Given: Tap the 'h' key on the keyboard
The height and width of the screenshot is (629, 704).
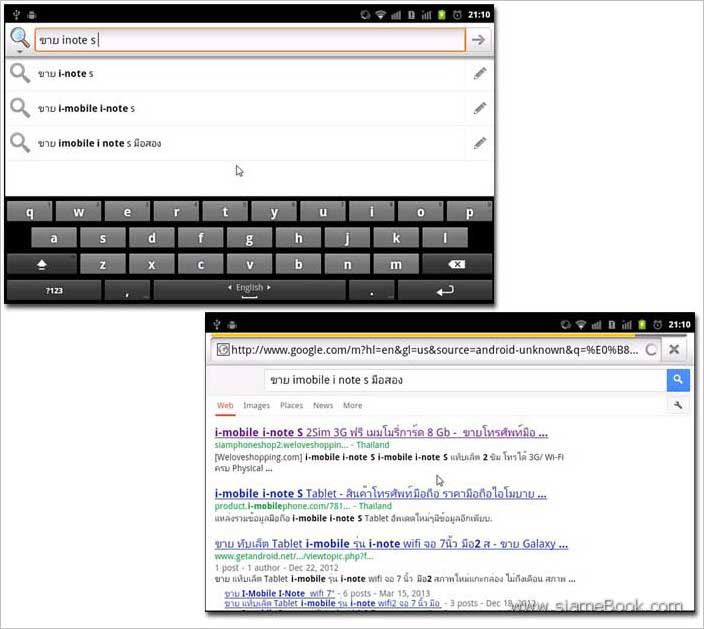Looking at the screenshot, I should pyautogui.click(x=298, y=238).
